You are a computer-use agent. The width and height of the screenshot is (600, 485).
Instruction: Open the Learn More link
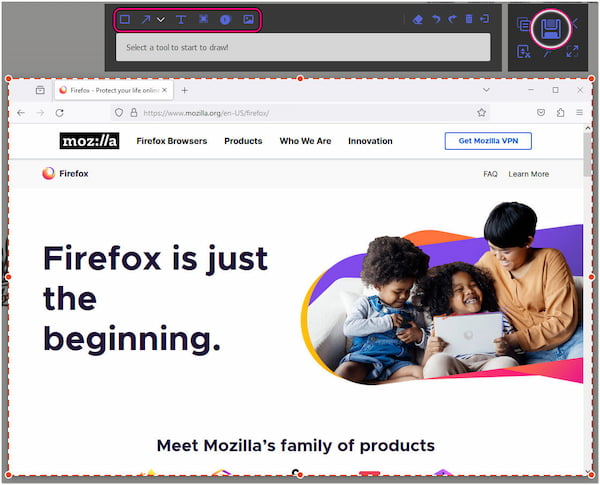(528, 174)
